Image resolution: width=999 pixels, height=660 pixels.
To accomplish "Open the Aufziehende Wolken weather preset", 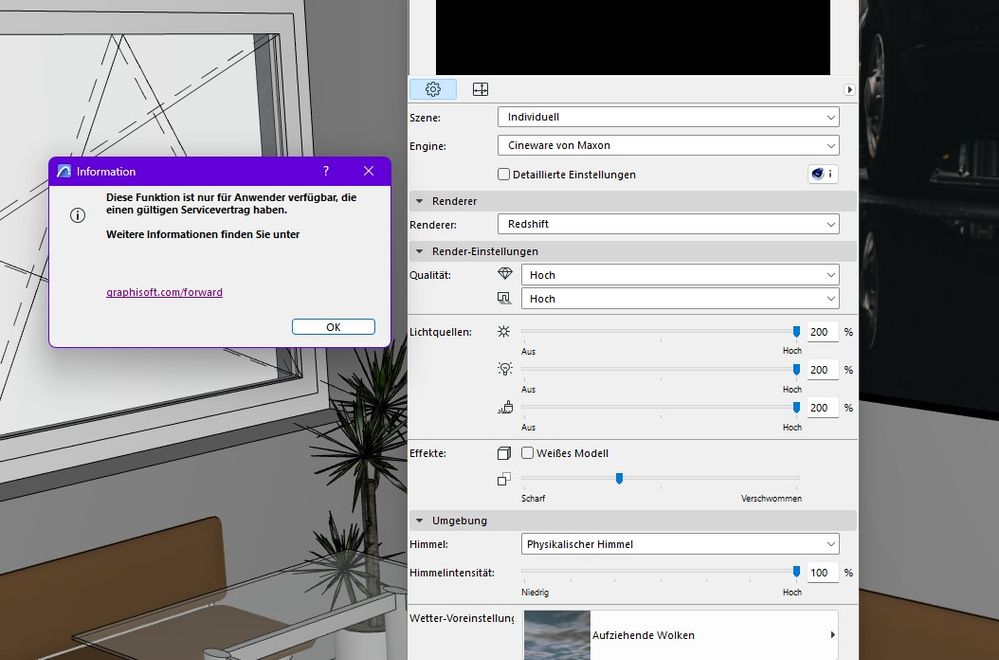I will tap(680, 635).
